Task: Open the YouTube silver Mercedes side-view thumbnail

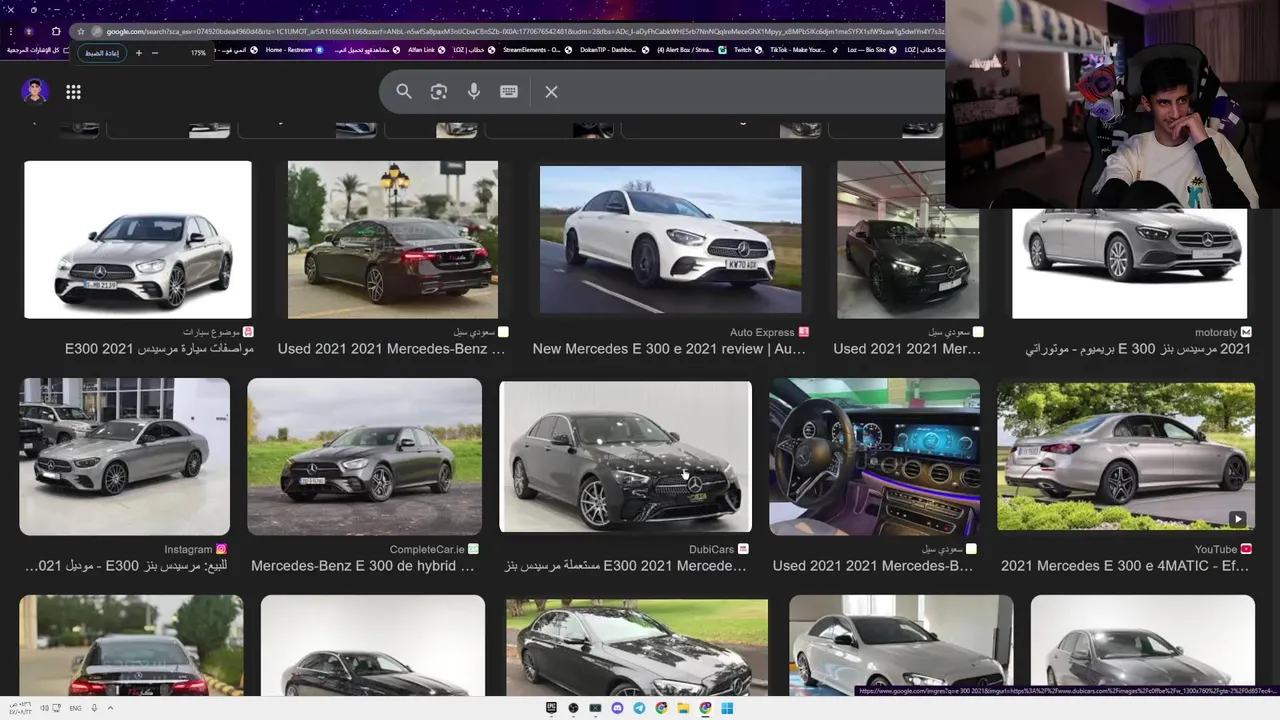Action: coord(1126,457)
